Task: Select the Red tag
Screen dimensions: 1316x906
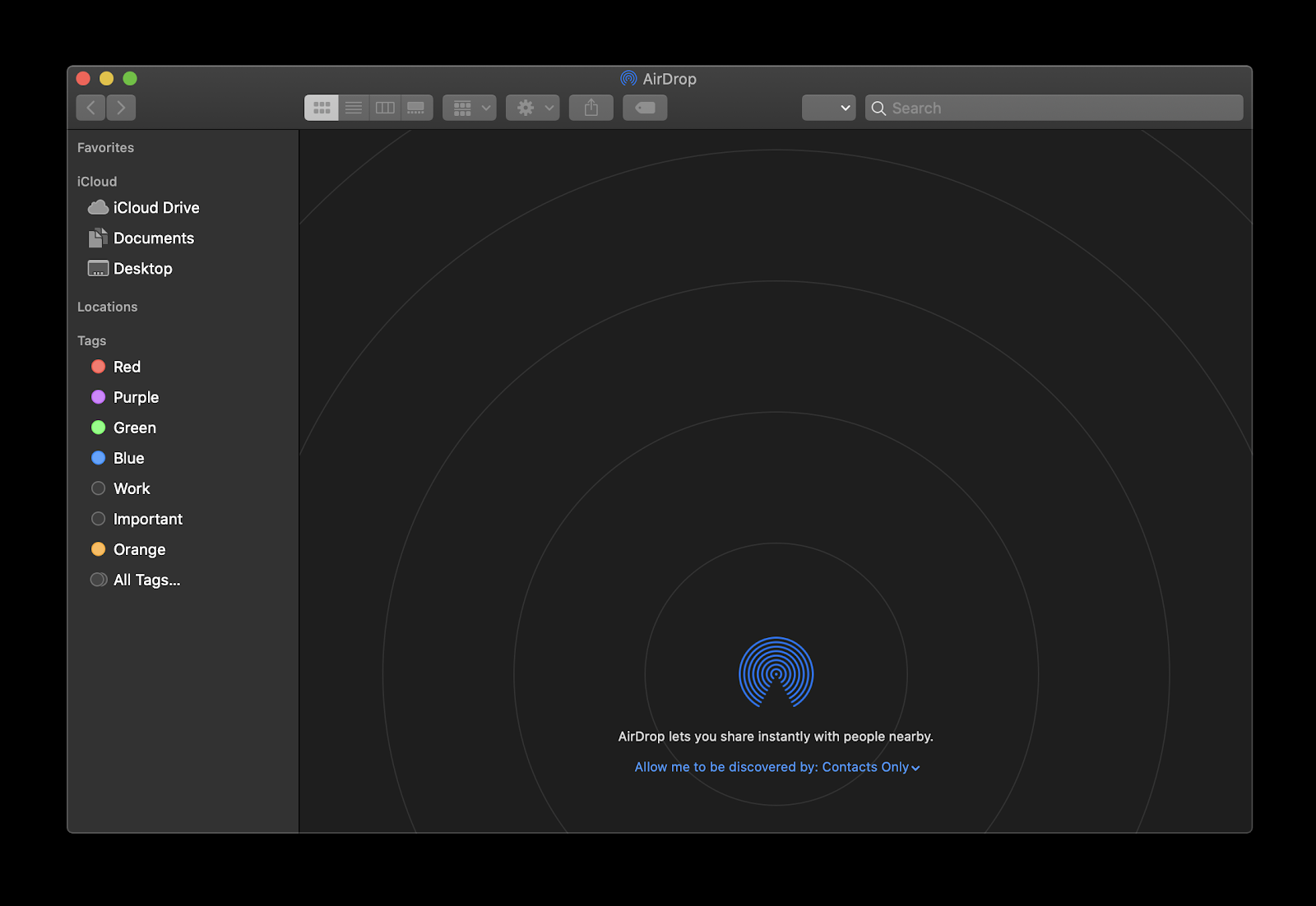Action: pyautogui.click(x=183, y=367)
